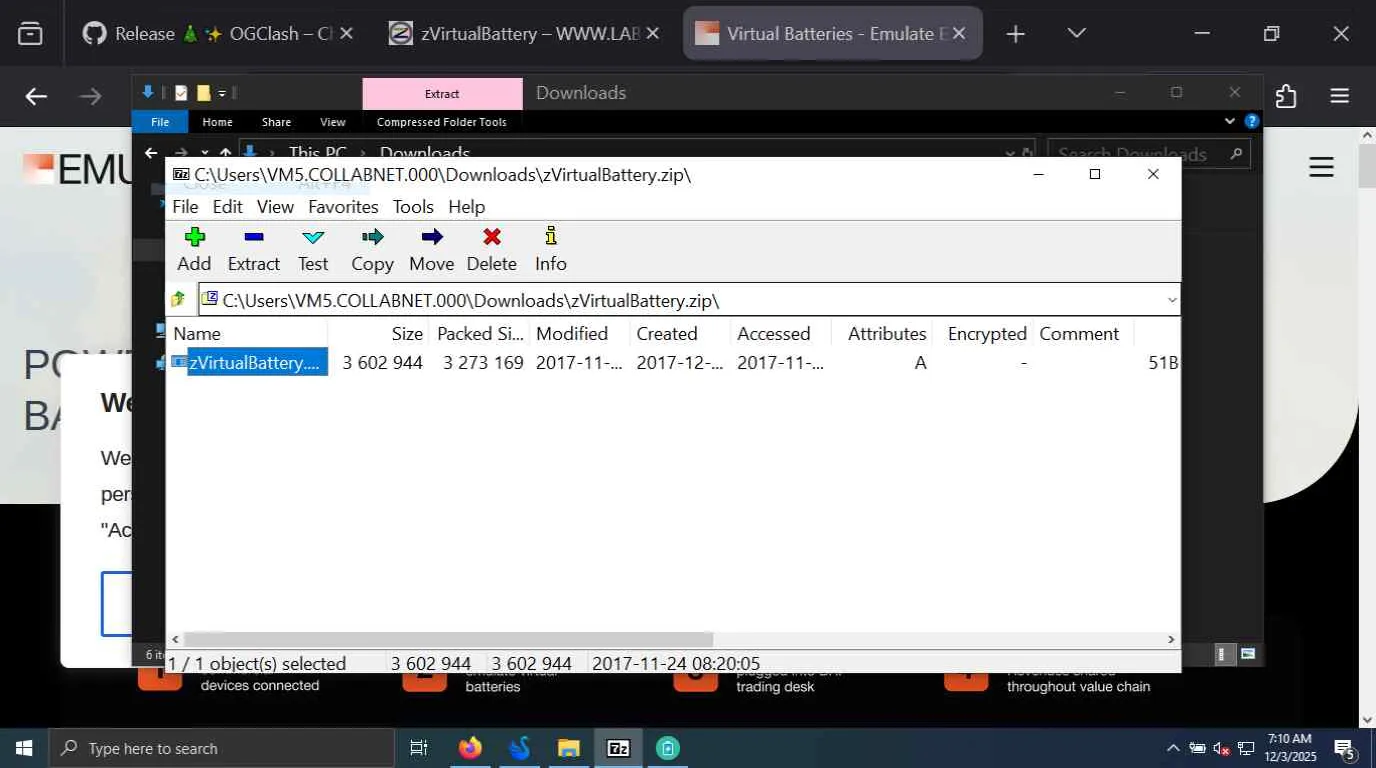
Task: Open Explorer help question mark icon
Action: pos(1251,121)
